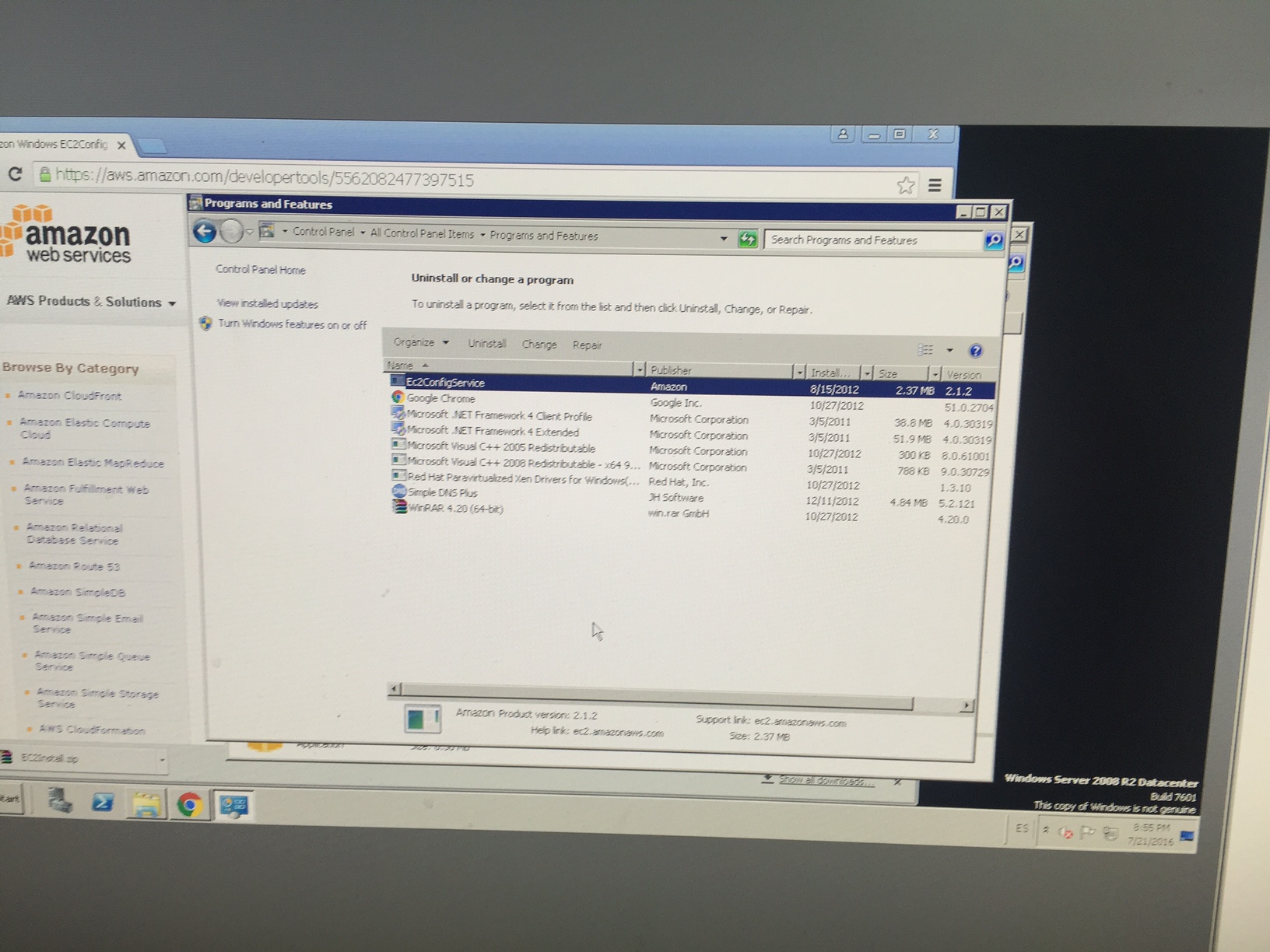The image size is (1270, 952).
Task: Open Amazon CloudFront category link
Action: pos(70,395)
